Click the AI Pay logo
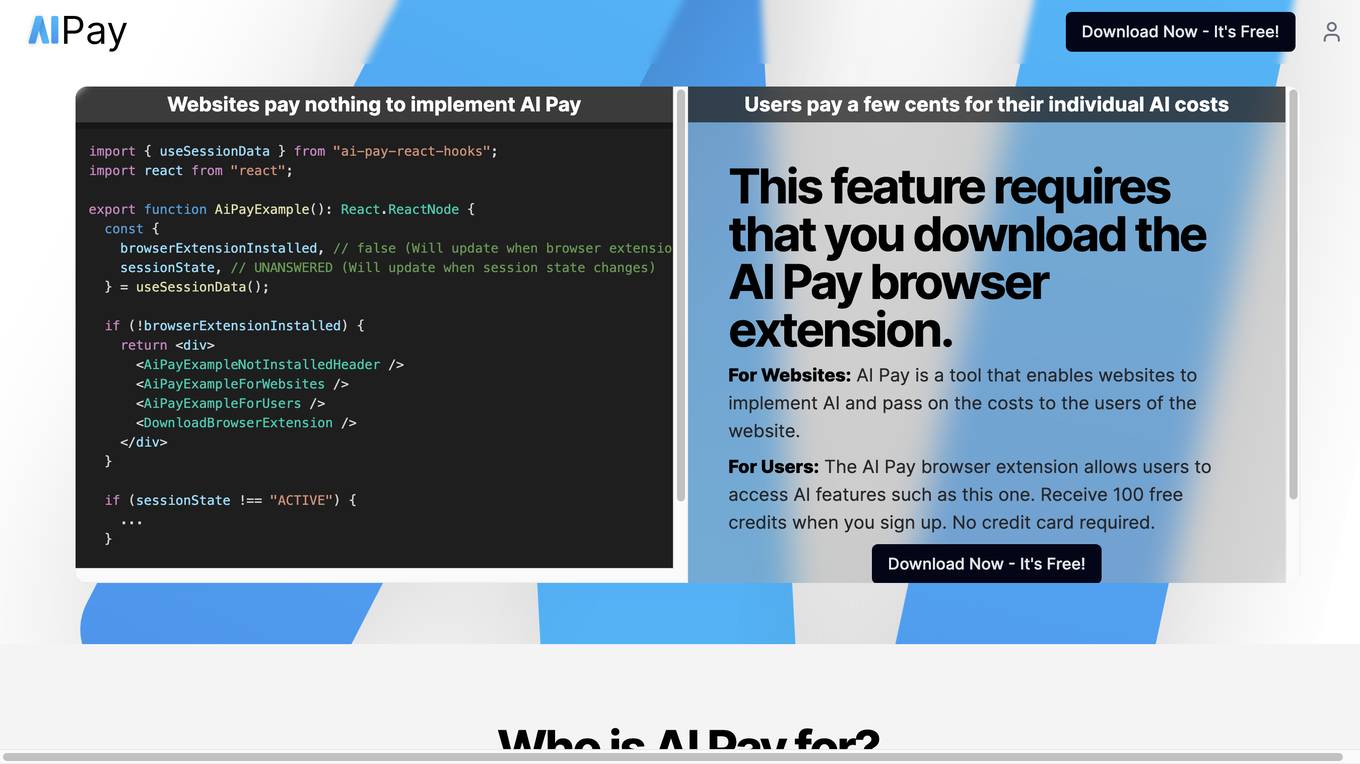The image size is (1360, 764). tap(77, 32)
